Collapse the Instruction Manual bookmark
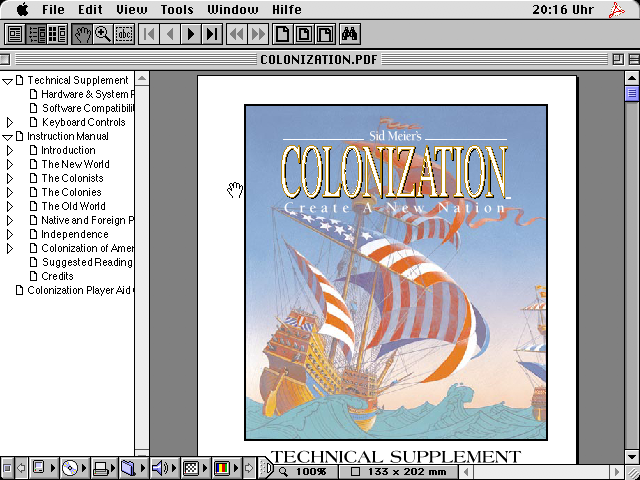This screenshot has height=480, width=640. coord(7,137)
